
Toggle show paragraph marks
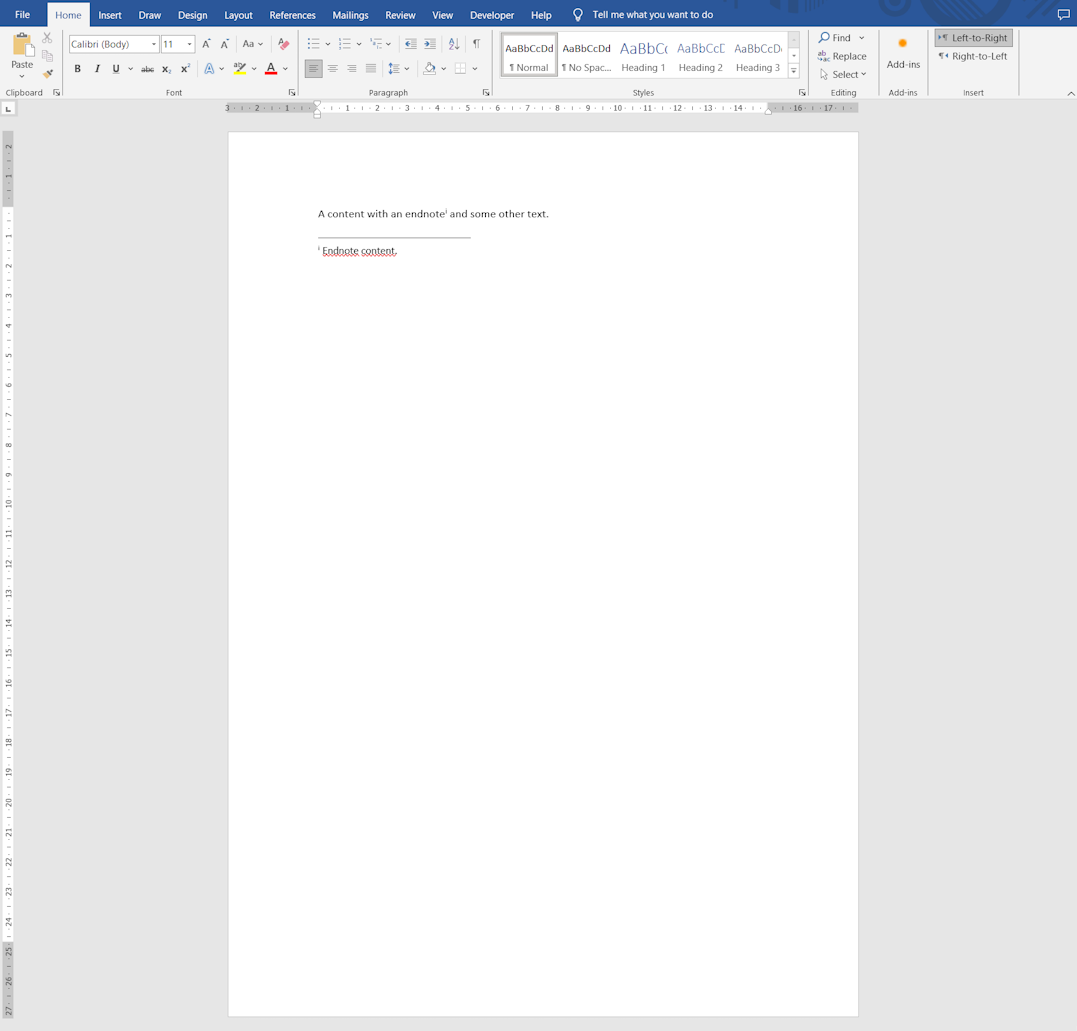[477, 44]
